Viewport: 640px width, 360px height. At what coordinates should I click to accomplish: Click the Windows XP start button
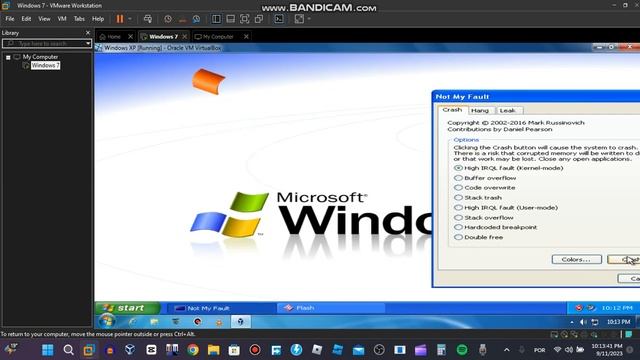click(x=127, y=308)
